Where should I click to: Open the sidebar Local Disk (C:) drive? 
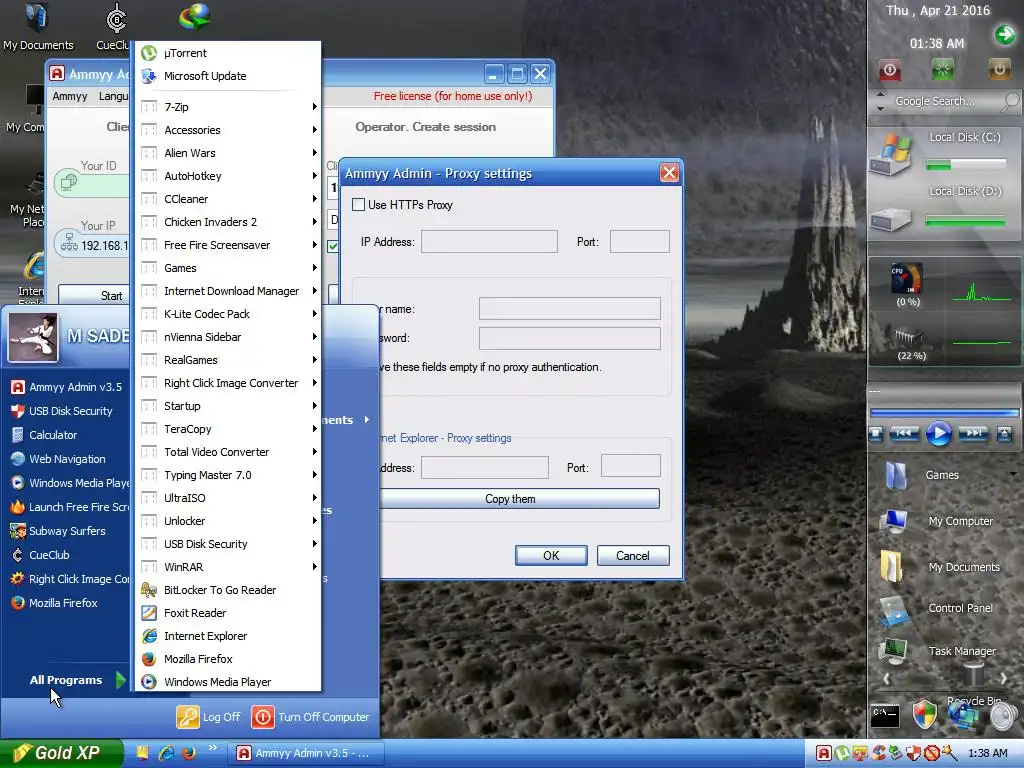pyautogui.click(x=891, y=155)
